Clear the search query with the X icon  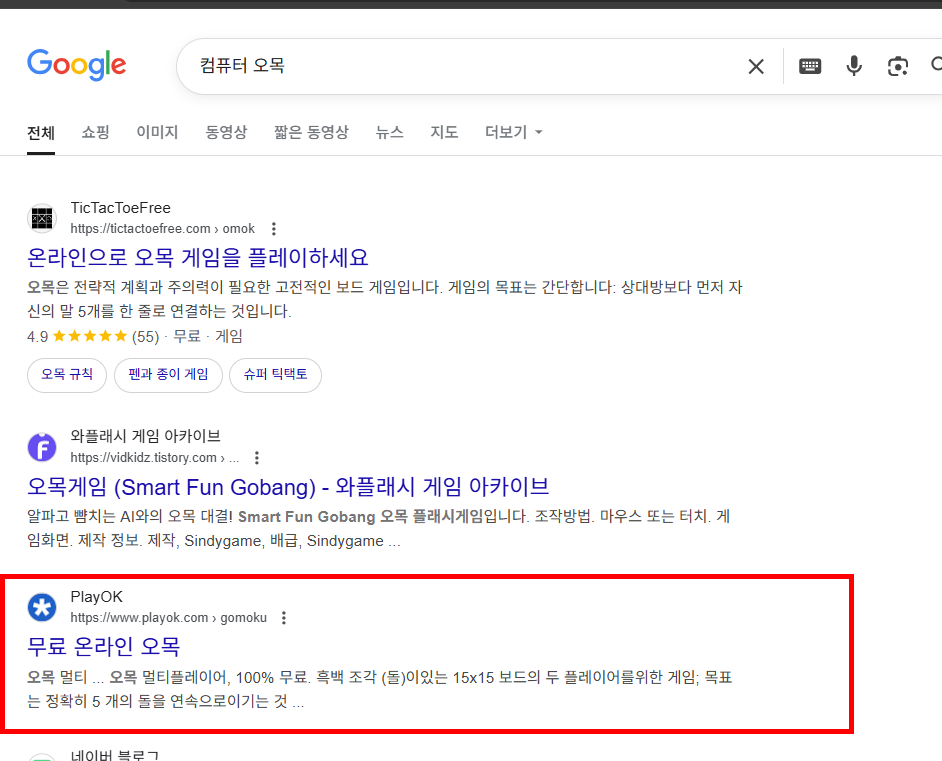coord(756,66)
